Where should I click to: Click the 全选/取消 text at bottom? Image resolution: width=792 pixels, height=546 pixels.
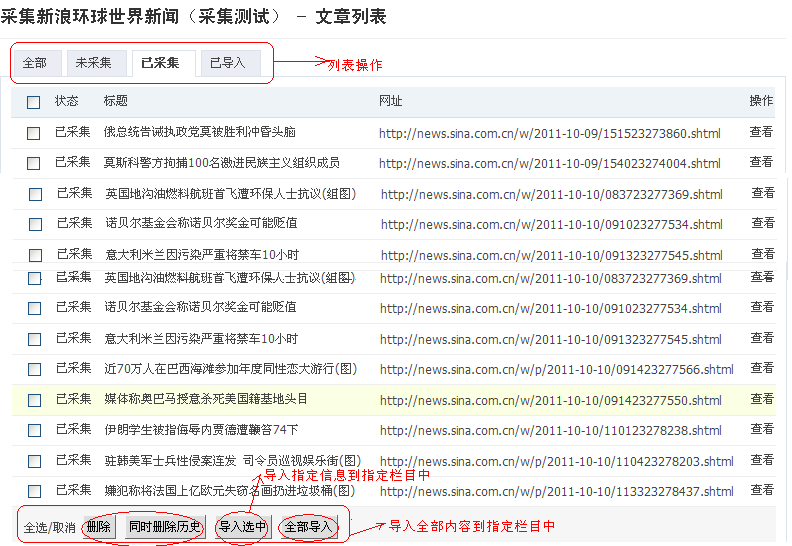click(x=49, y=528)
